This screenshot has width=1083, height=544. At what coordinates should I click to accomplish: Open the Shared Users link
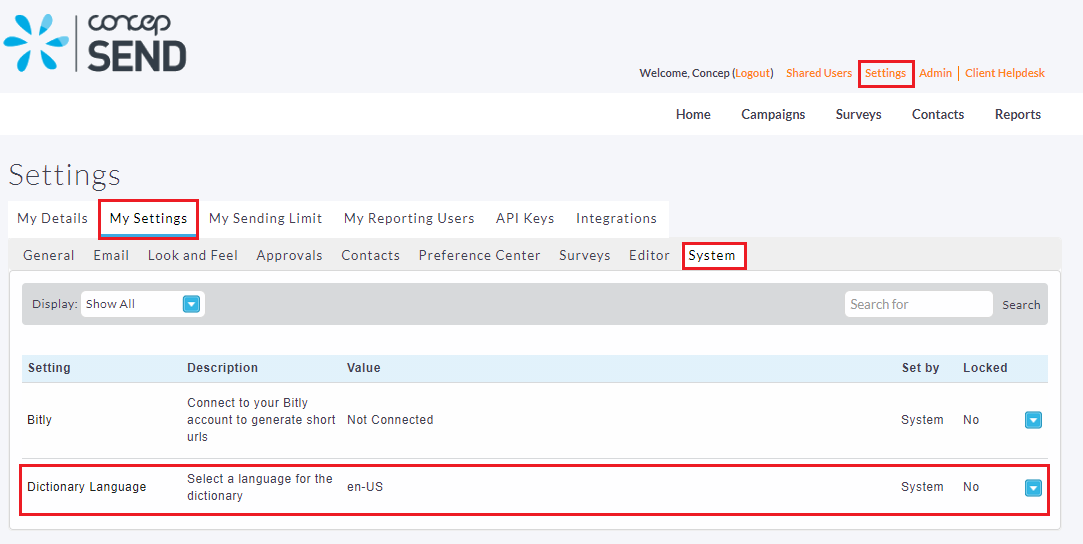pyautogui.click(x=818, y=73)
